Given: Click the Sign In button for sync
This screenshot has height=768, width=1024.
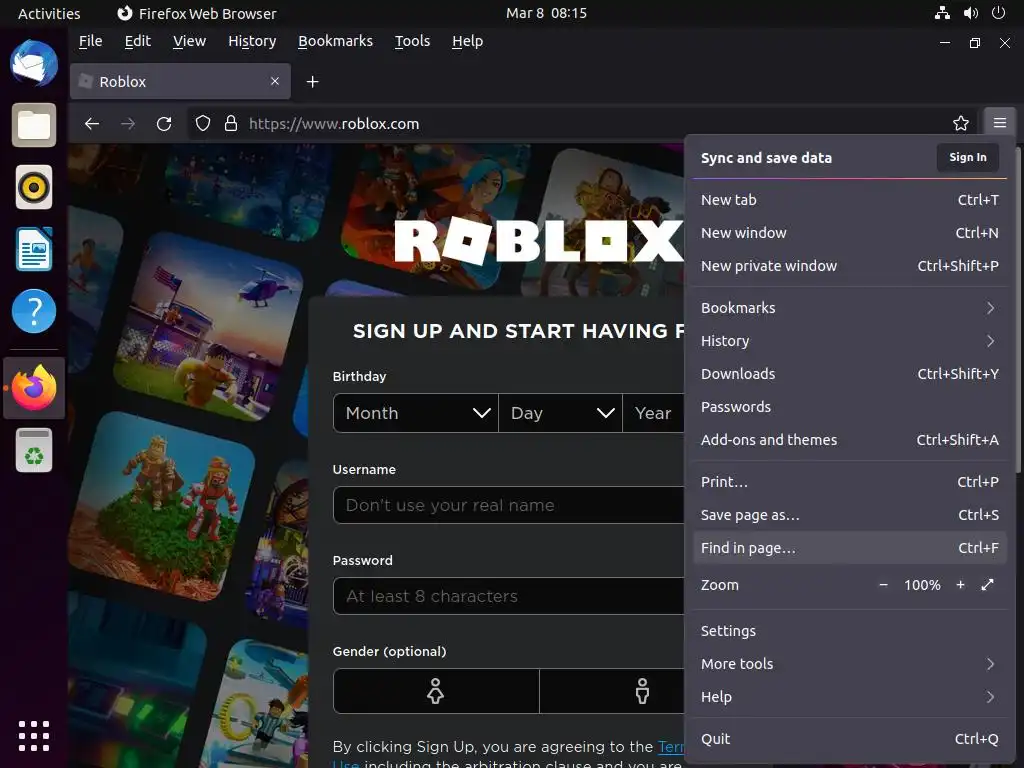Looking at the screenshot, I should (967, 157).
